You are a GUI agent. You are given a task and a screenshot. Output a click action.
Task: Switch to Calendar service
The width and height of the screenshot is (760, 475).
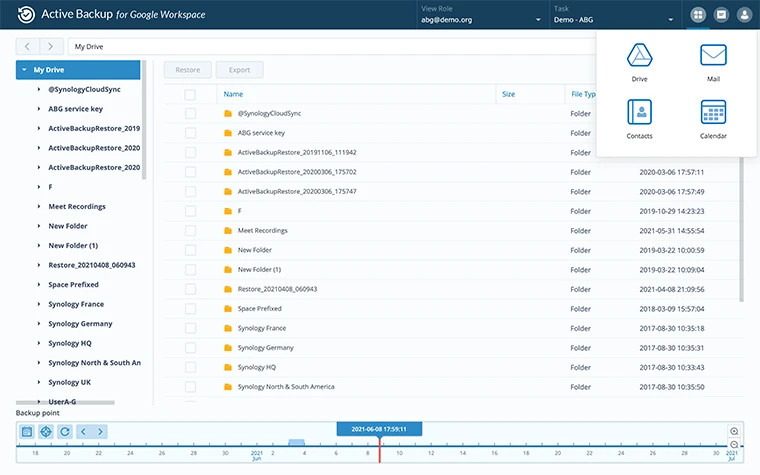(713, 117)
